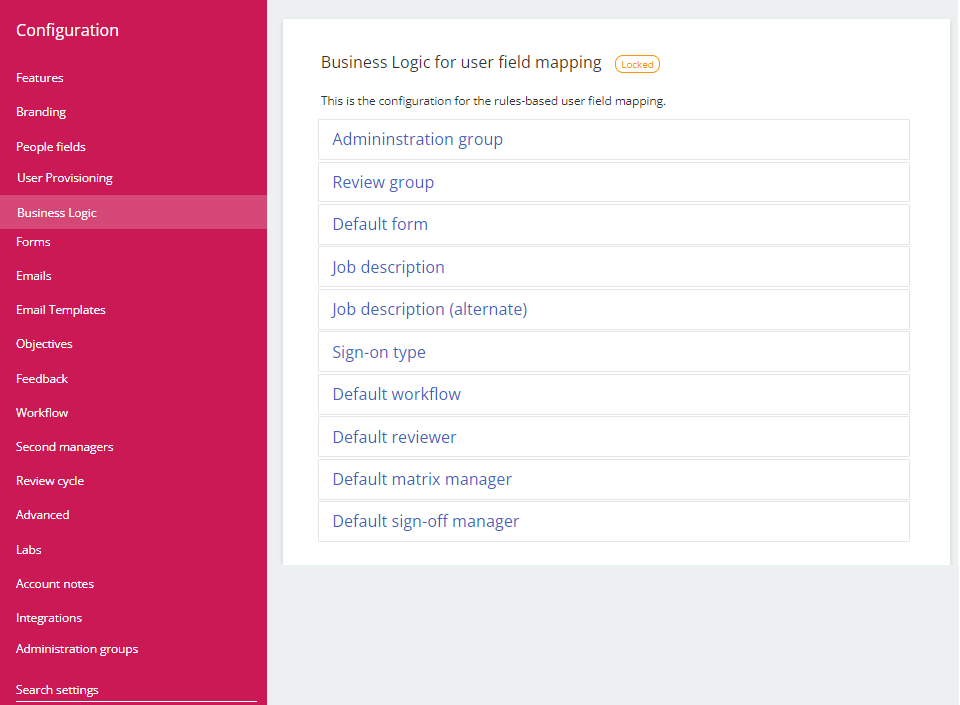Click the Search settings input field
The height and width of the screenshot is (705, 960).
(136, 690)
